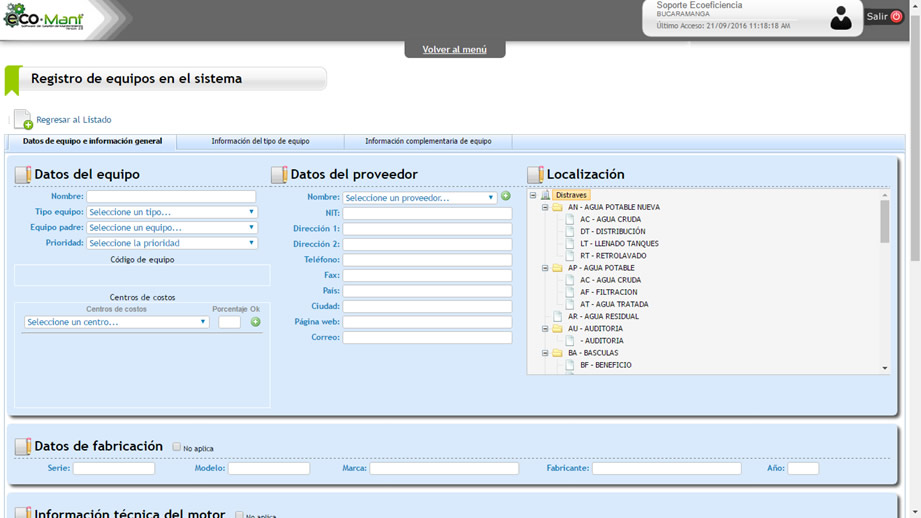Click the Regresar al Listado link
The image size is (921, 518).
pos(73,120)
